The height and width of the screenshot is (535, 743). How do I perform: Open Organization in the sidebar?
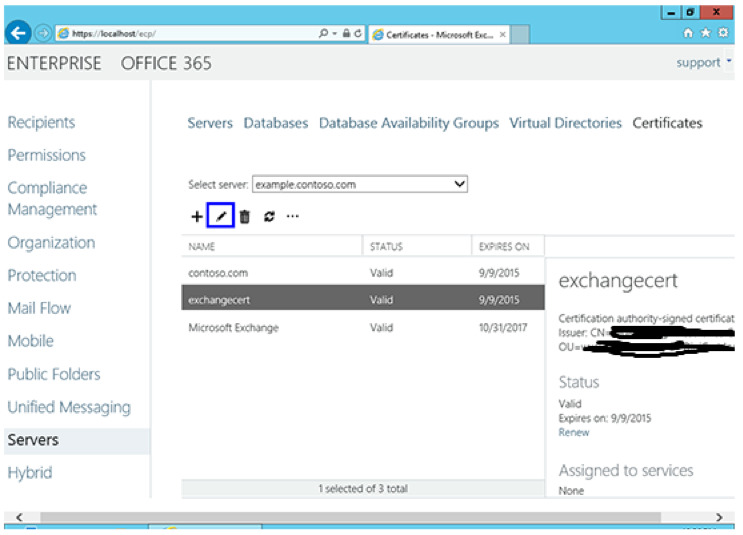tap(51, 243)
